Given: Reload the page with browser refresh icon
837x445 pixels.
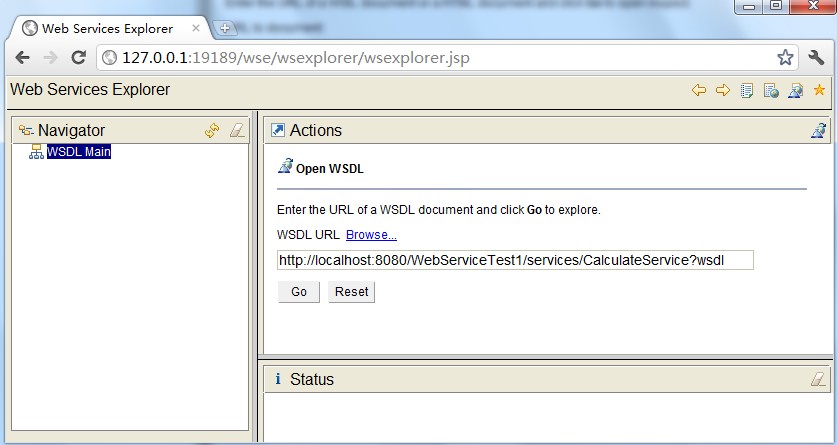Looking at the screenshot, I should pos(78,57).
